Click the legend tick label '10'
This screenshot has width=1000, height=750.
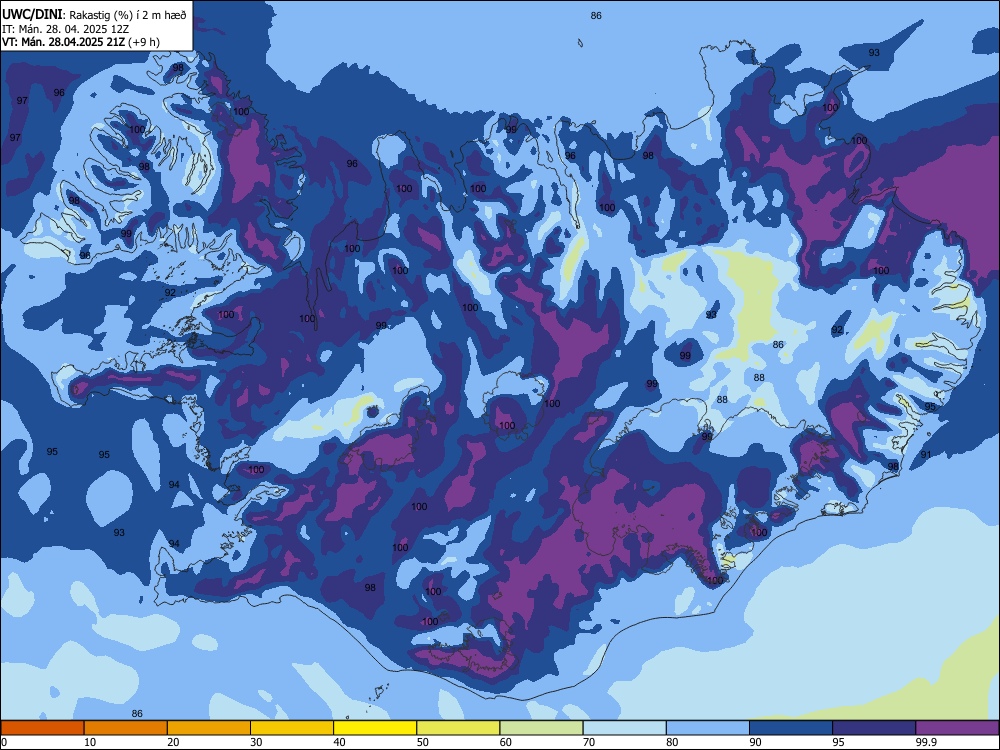(x=90, y=742)
